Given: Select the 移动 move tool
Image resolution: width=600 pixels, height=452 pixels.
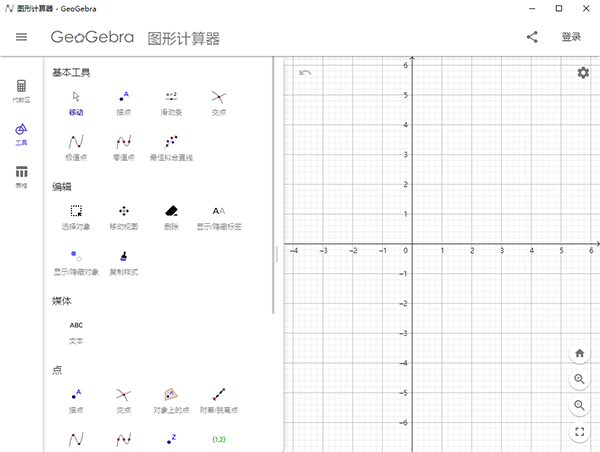Looking at the screenshot, I should (76, 103).
